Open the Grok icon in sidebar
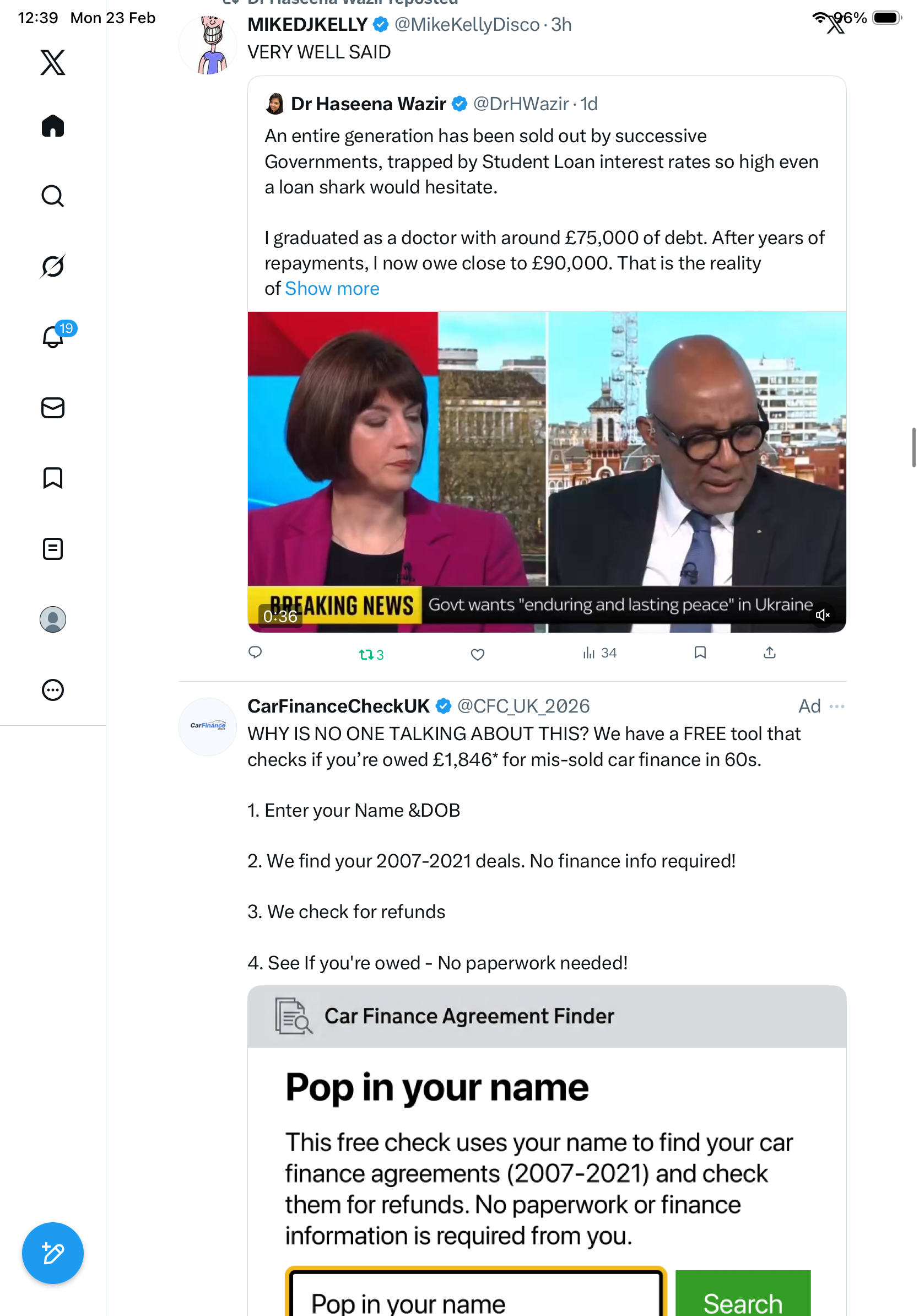 tap(53, 266)
